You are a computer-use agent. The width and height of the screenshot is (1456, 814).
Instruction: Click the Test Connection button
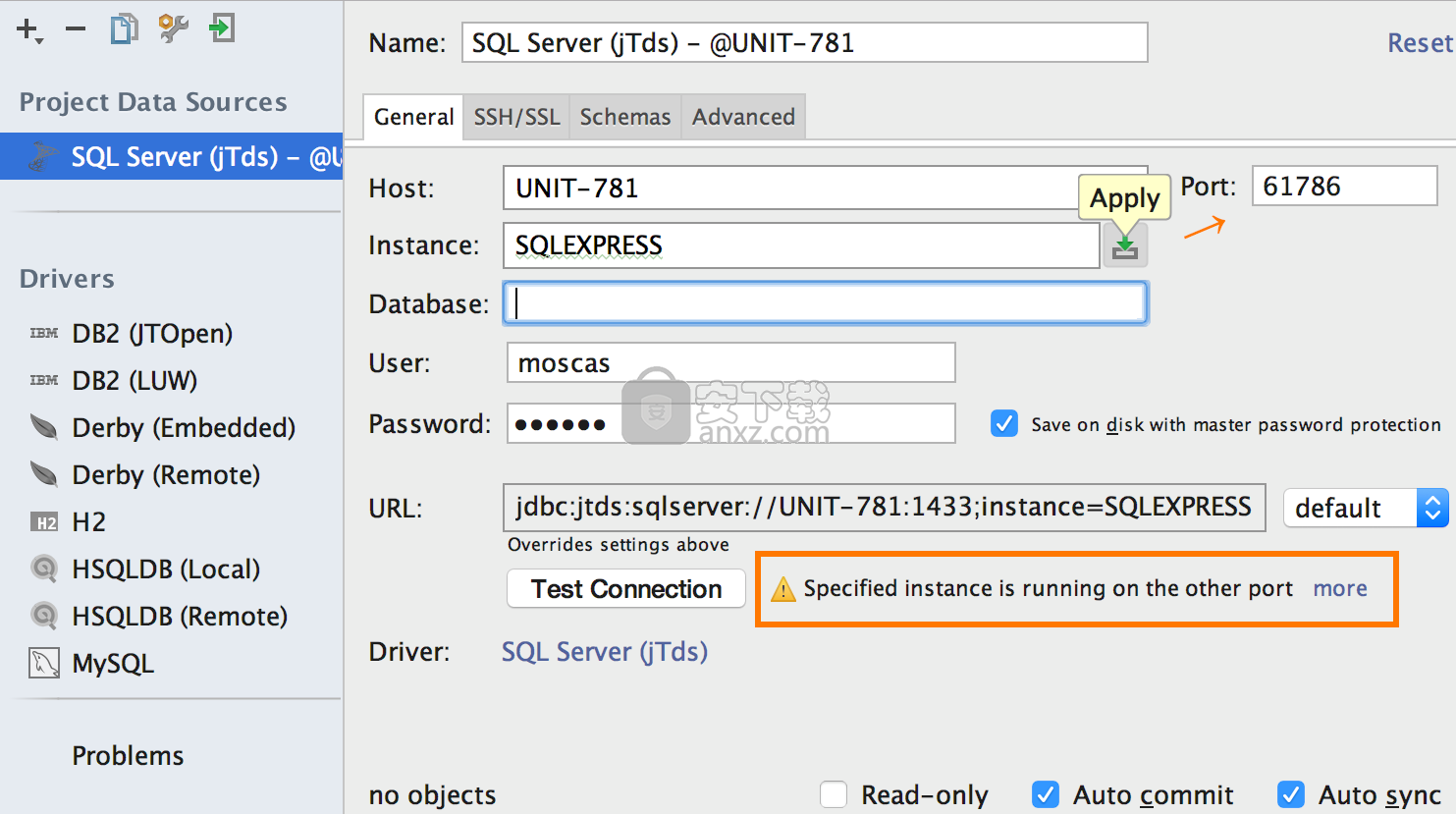tap(626, 589)
